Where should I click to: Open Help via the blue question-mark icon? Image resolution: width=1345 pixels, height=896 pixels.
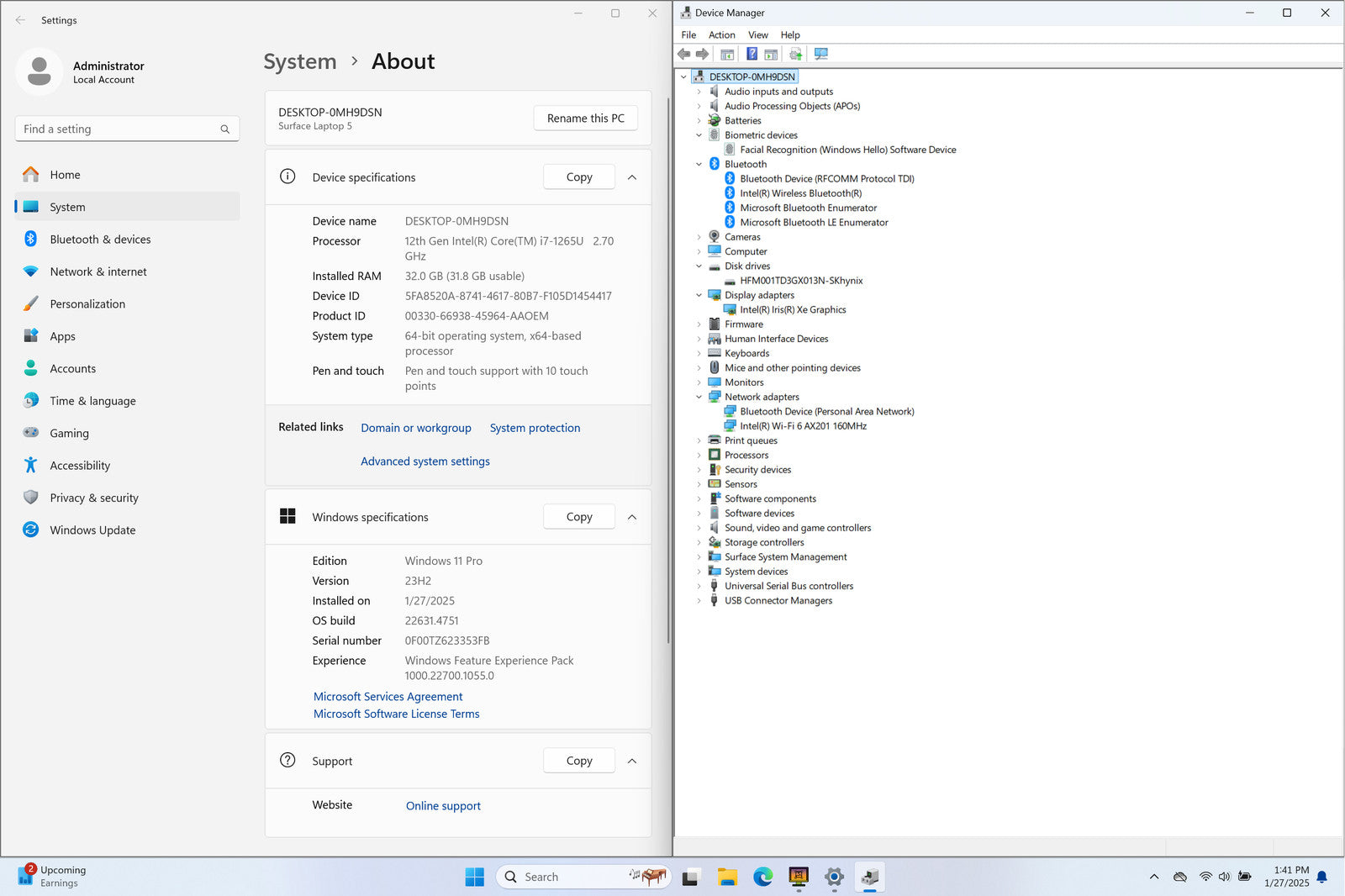[x=752, y=54]
